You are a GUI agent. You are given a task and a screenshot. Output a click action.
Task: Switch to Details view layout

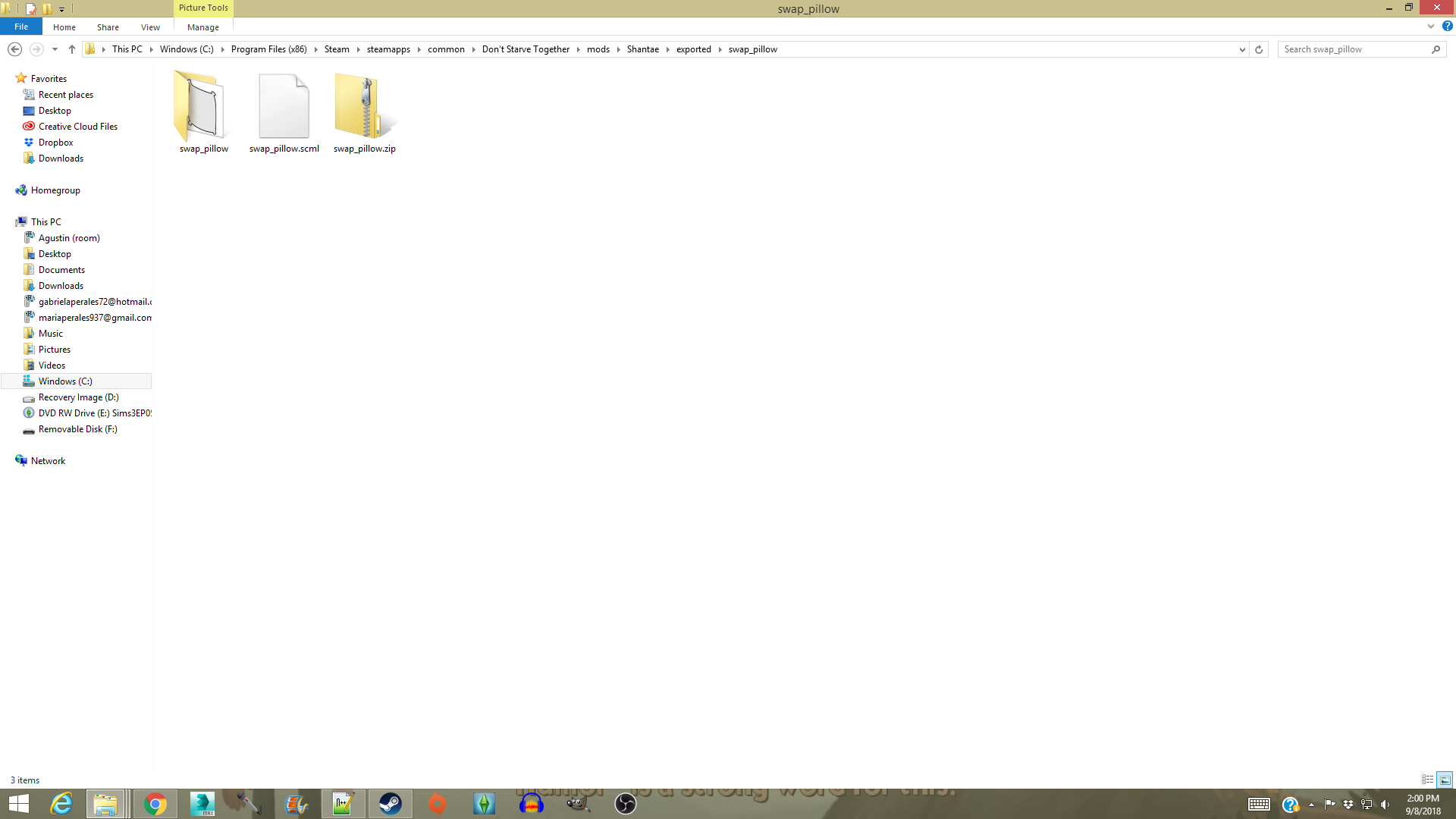pos(1427,780)
